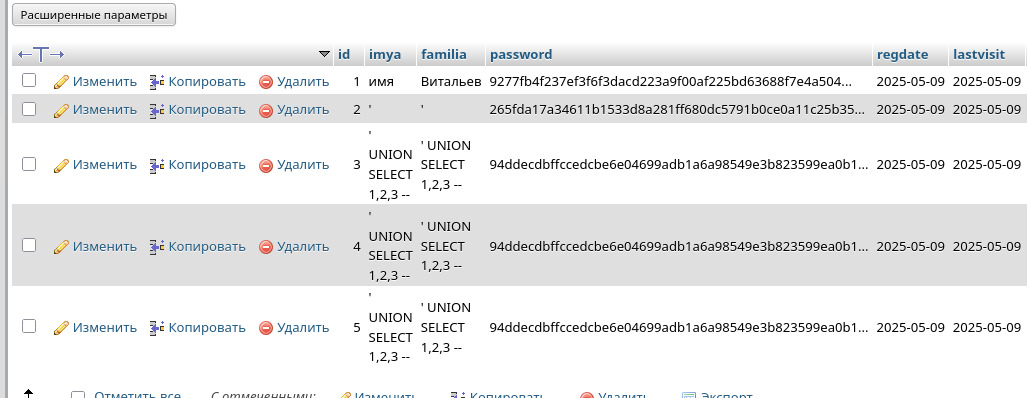Screen dimensions: 1027x398
Task: Click Копировать link for row 4
Action: (207, 247)
